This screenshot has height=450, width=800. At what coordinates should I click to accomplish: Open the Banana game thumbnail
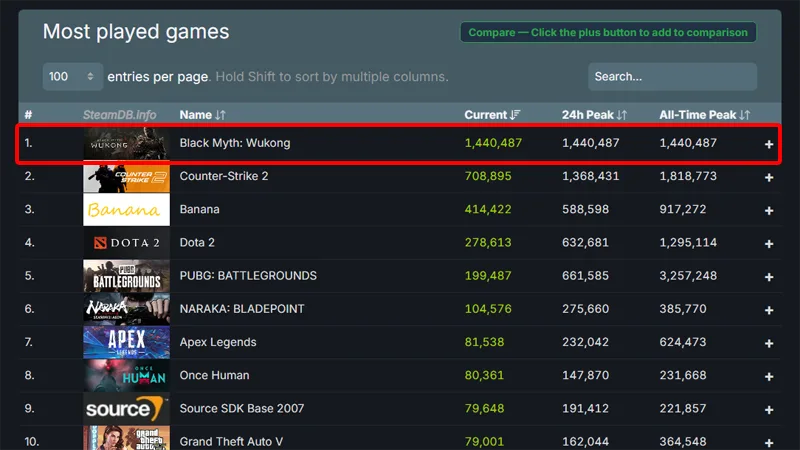pos(127,209)
